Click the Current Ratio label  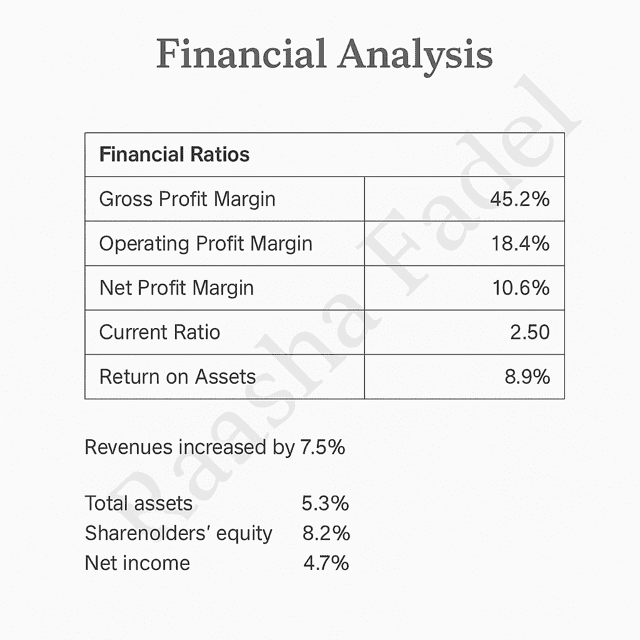pyautogui.click(x=159, y=332)
